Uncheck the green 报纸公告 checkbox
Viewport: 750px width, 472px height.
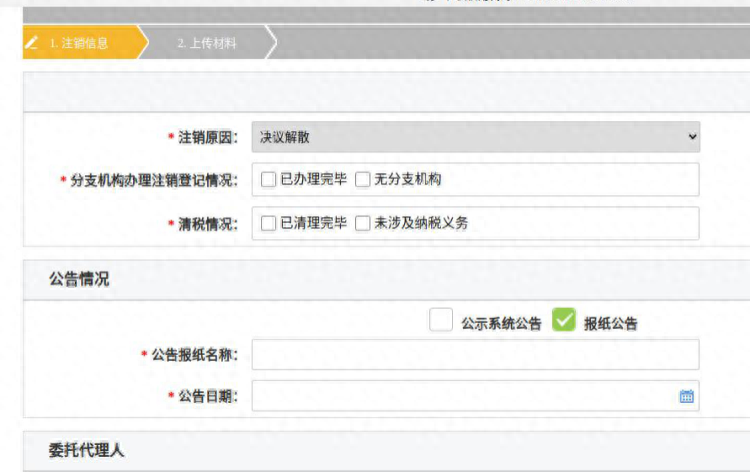point(564,320)
